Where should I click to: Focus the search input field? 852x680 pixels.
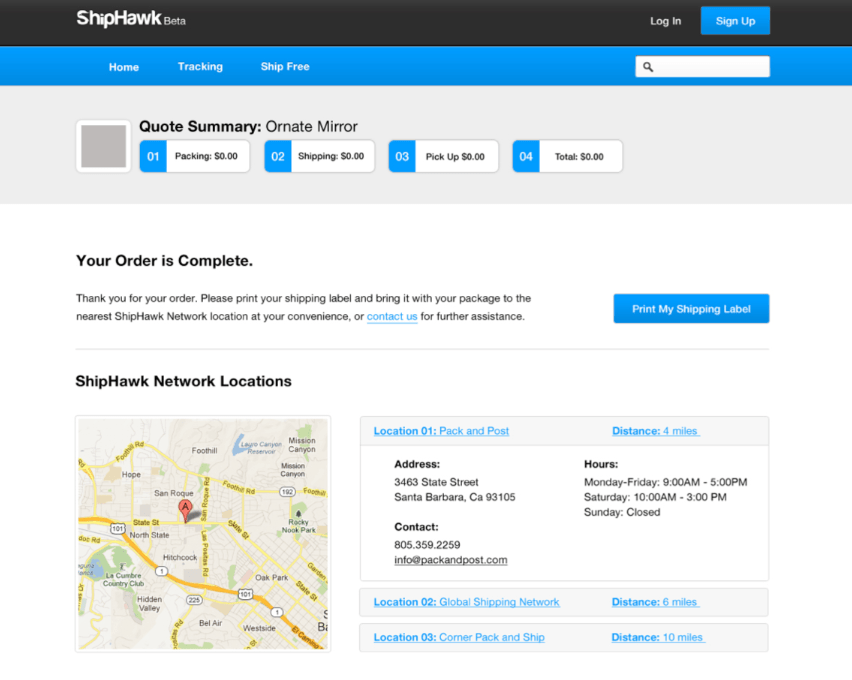pyautogui.click(x=710, y=67)
